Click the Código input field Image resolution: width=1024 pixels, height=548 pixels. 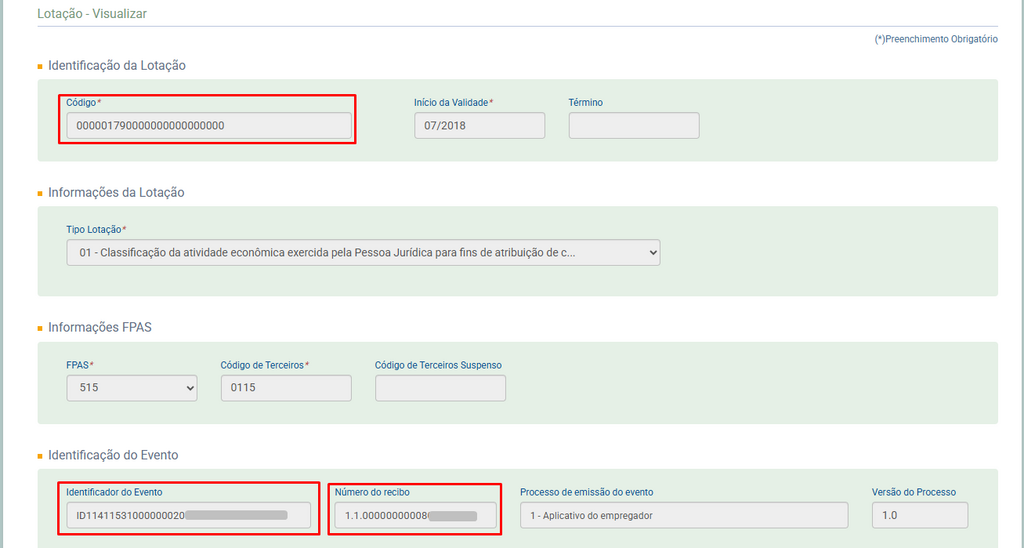(x=208, y=126)
